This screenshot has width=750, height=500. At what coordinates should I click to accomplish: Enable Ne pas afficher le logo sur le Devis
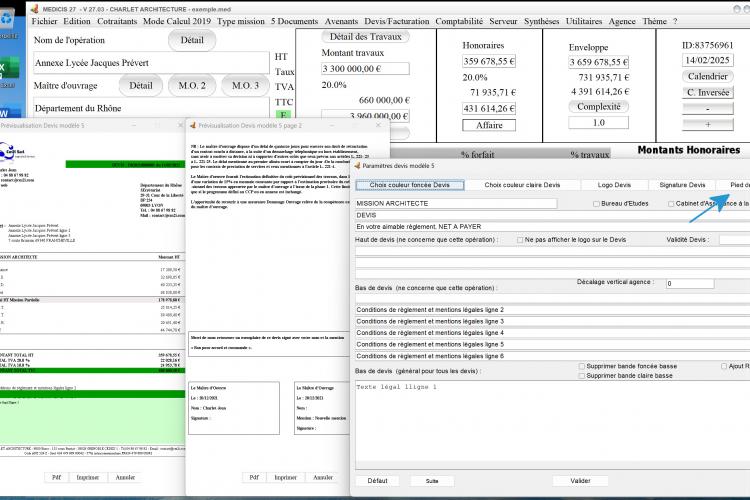(x=520, y=240)
